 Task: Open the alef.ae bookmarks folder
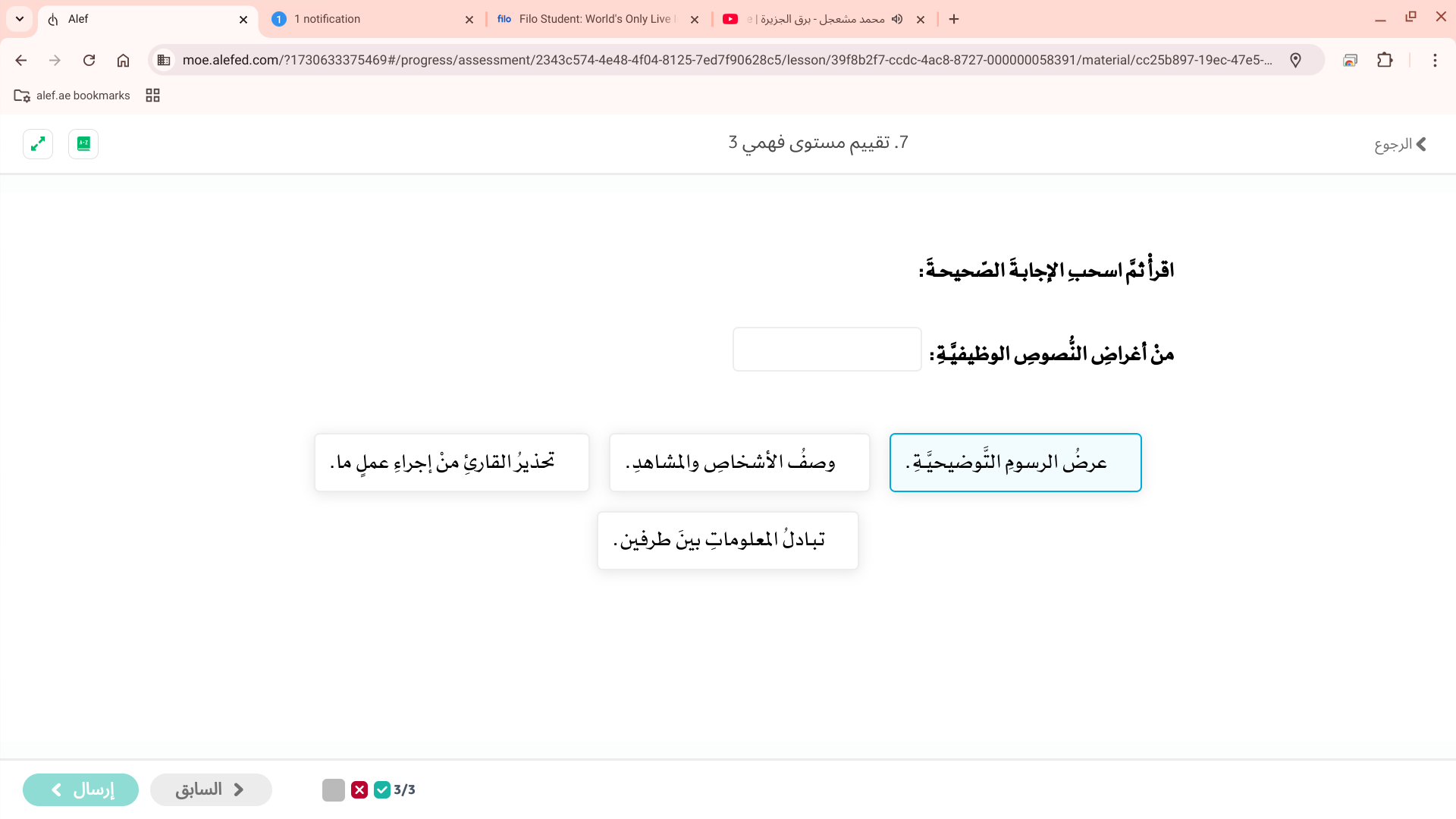(72, 96)
